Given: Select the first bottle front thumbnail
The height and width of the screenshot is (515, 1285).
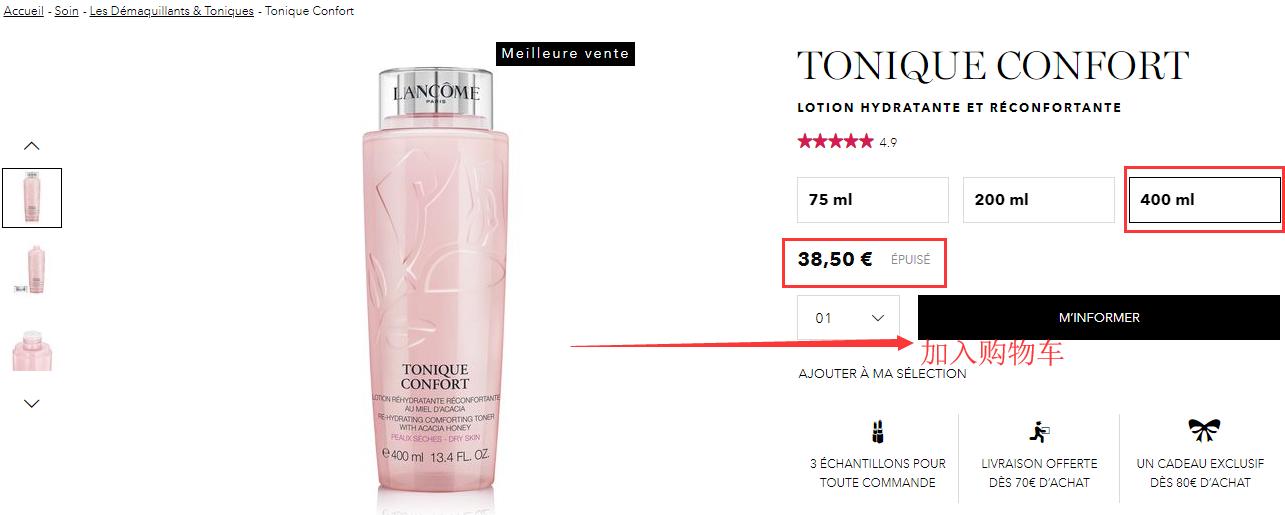Looking at the screenshot, I should point(32,198).
